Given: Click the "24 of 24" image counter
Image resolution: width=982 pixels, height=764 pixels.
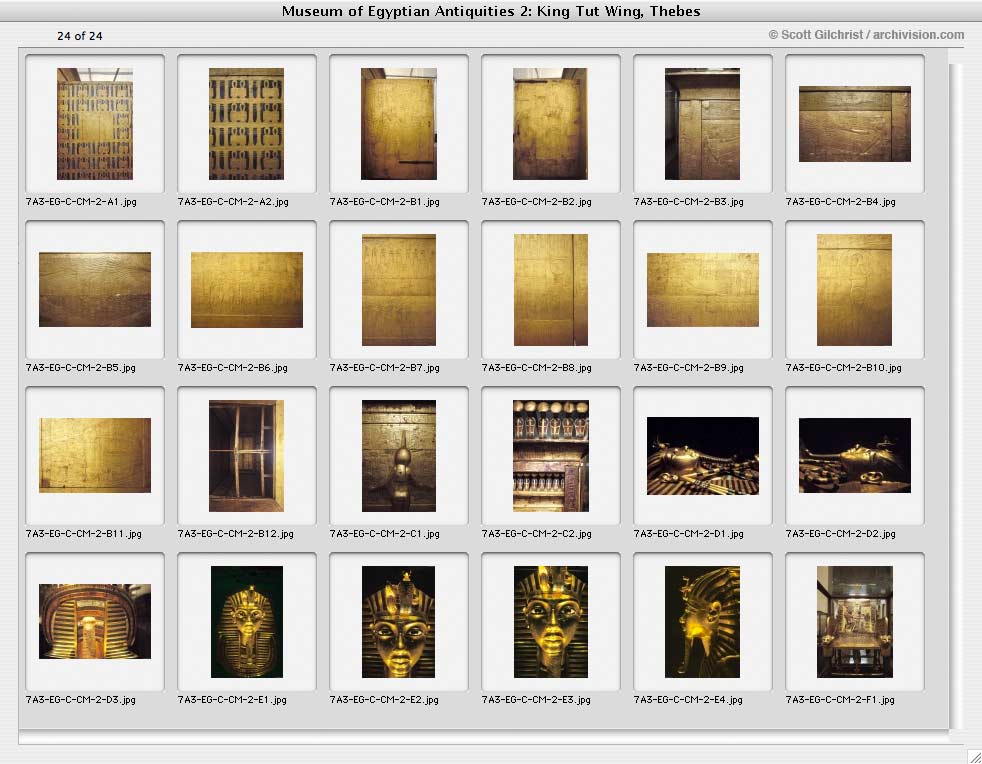Looking at the screenshot, I should coord(80,36).
